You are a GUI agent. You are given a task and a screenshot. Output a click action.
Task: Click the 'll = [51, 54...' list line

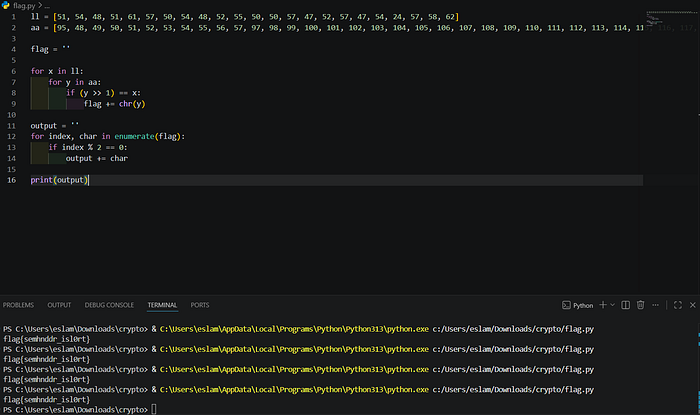(x=245, y=17)
